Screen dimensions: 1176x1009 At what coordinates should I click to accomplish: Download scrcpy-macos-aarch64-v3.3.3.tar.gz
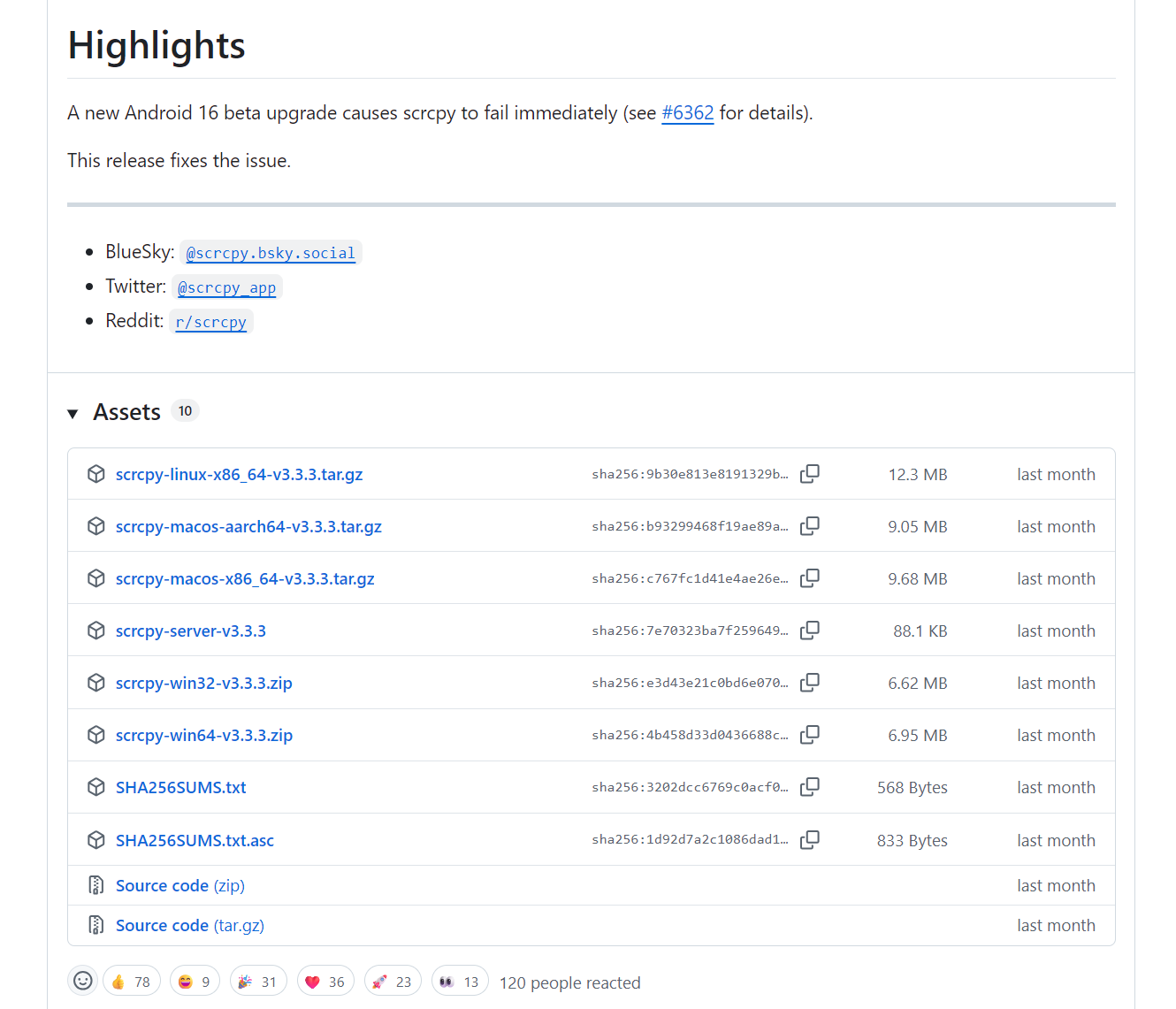[x=248, y=527]
